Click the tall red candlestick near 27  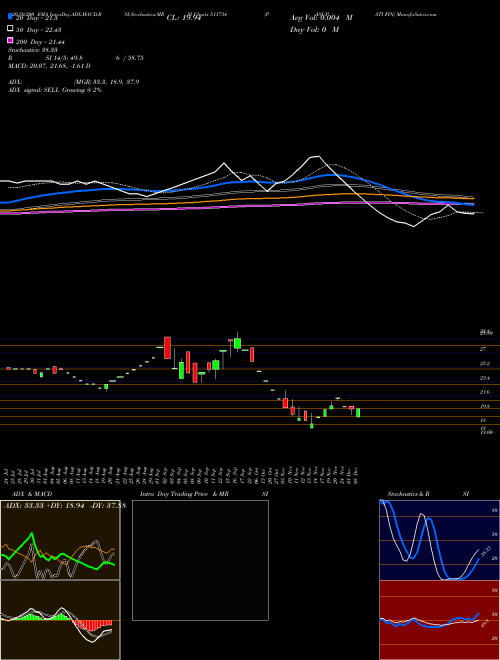tap(167, 348)
